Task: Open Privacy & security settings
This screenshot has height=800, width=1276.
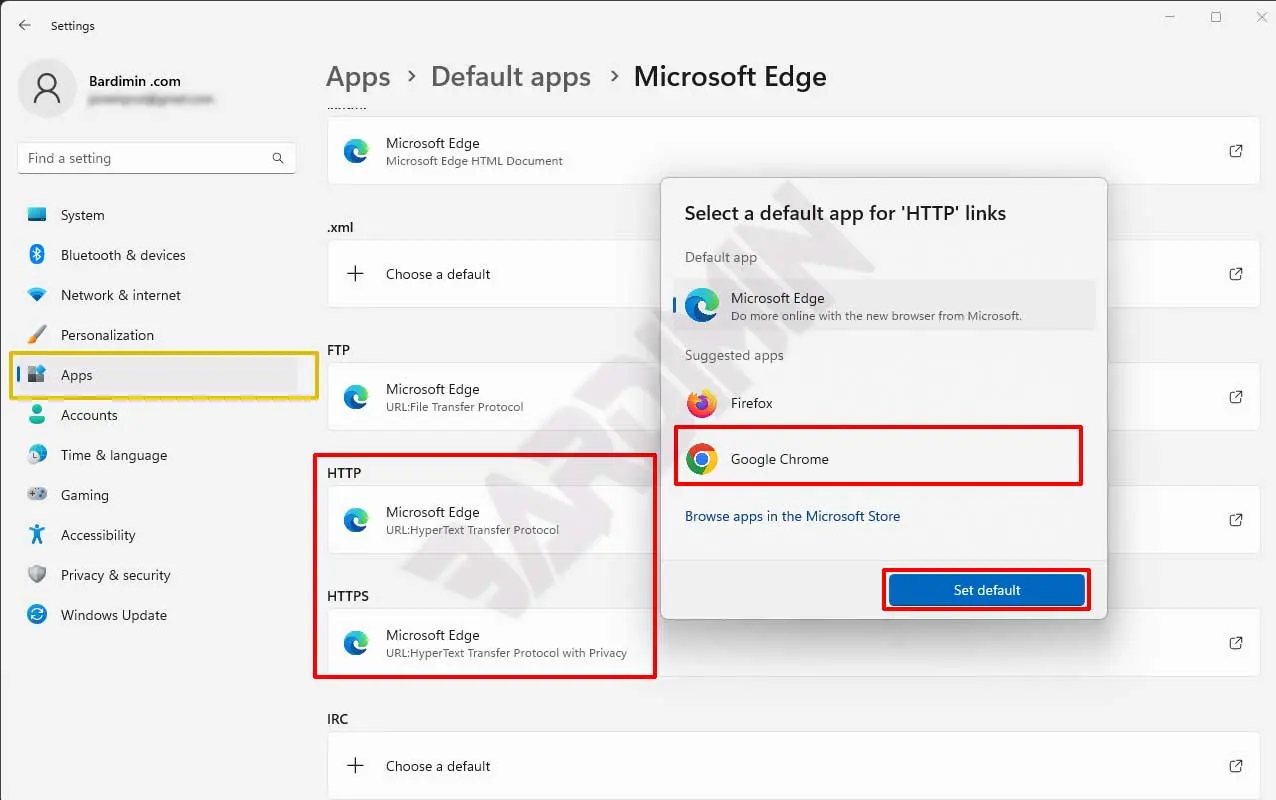Action: (115, 575)
